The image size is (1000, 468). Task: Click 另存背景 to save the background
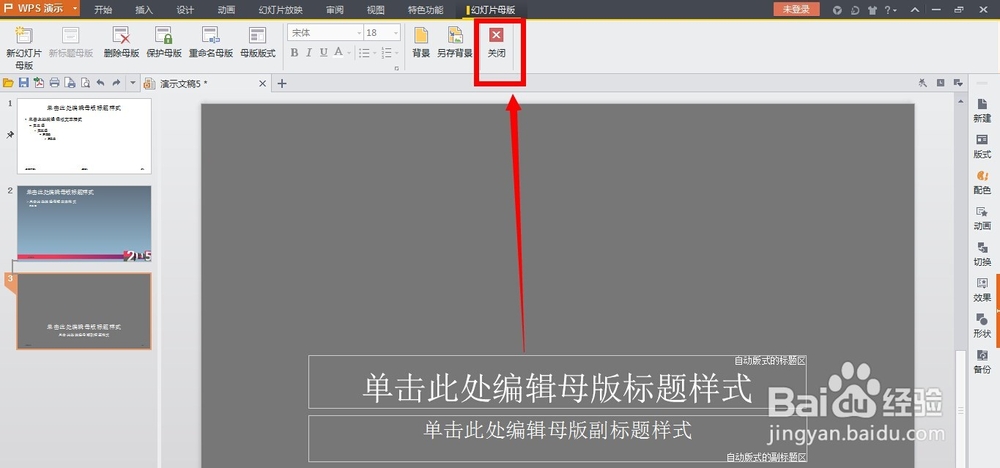point(455,43)
